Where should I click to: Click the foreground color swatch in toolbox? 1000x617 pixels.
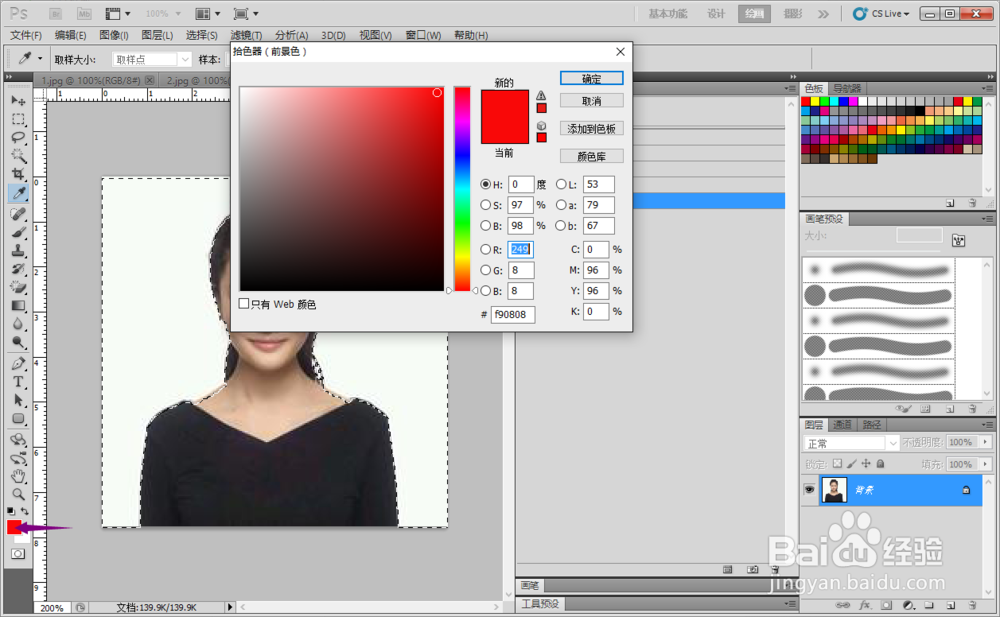click(x=13, y=526)
